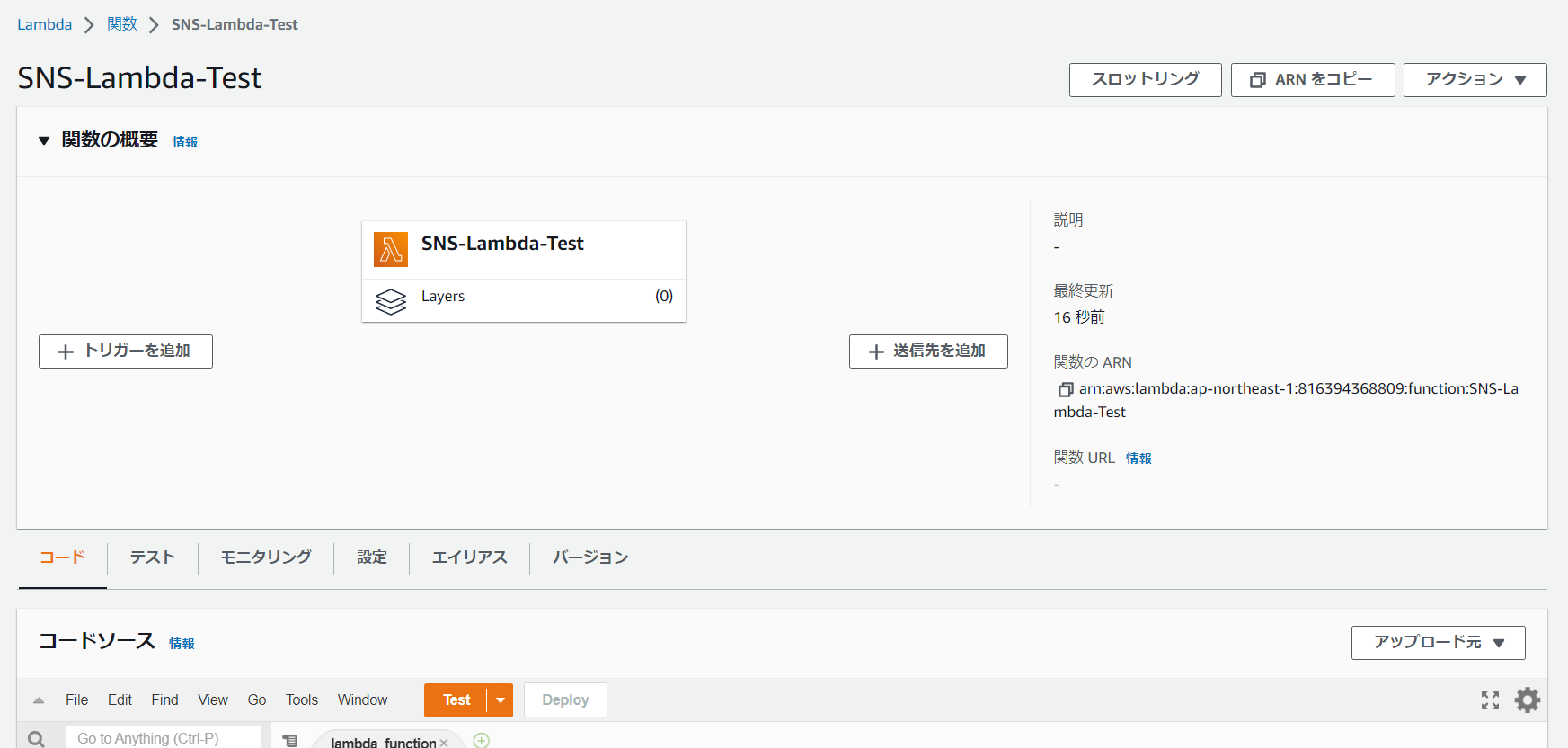Go to the Lambda breadcrumb link

coord(45,24)
